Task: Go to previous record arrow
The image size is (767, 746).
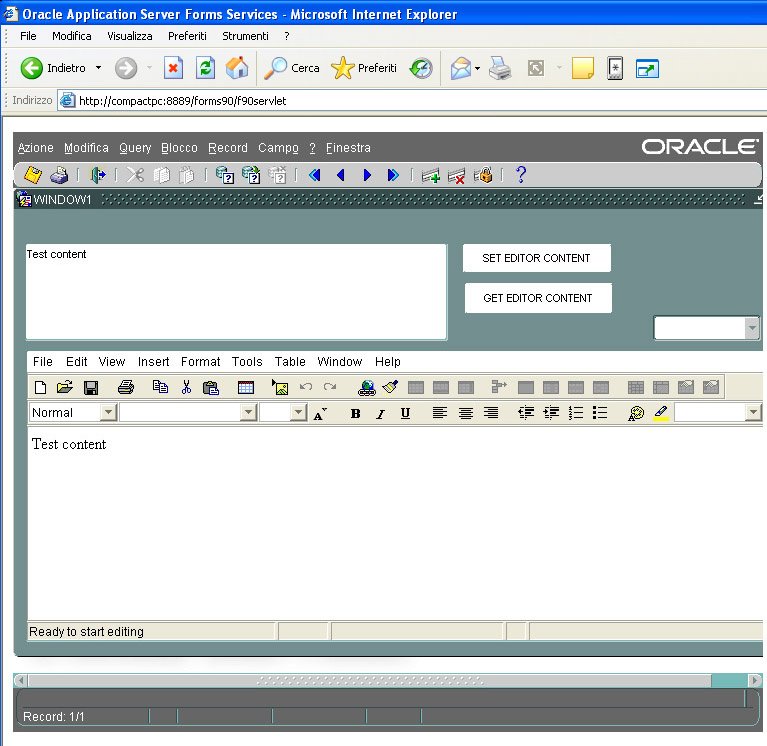Action: point(341,175)
